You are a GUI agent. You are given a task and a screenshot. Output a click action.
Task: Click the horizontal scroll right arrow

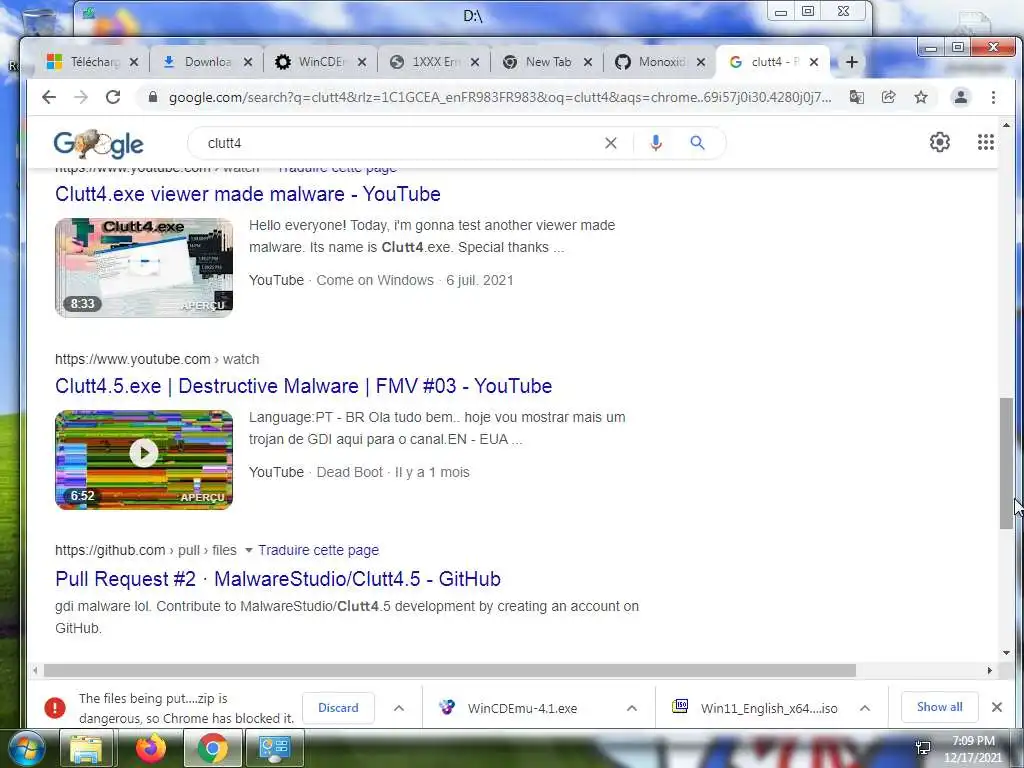pyautogui.click(x=989, y=670)
